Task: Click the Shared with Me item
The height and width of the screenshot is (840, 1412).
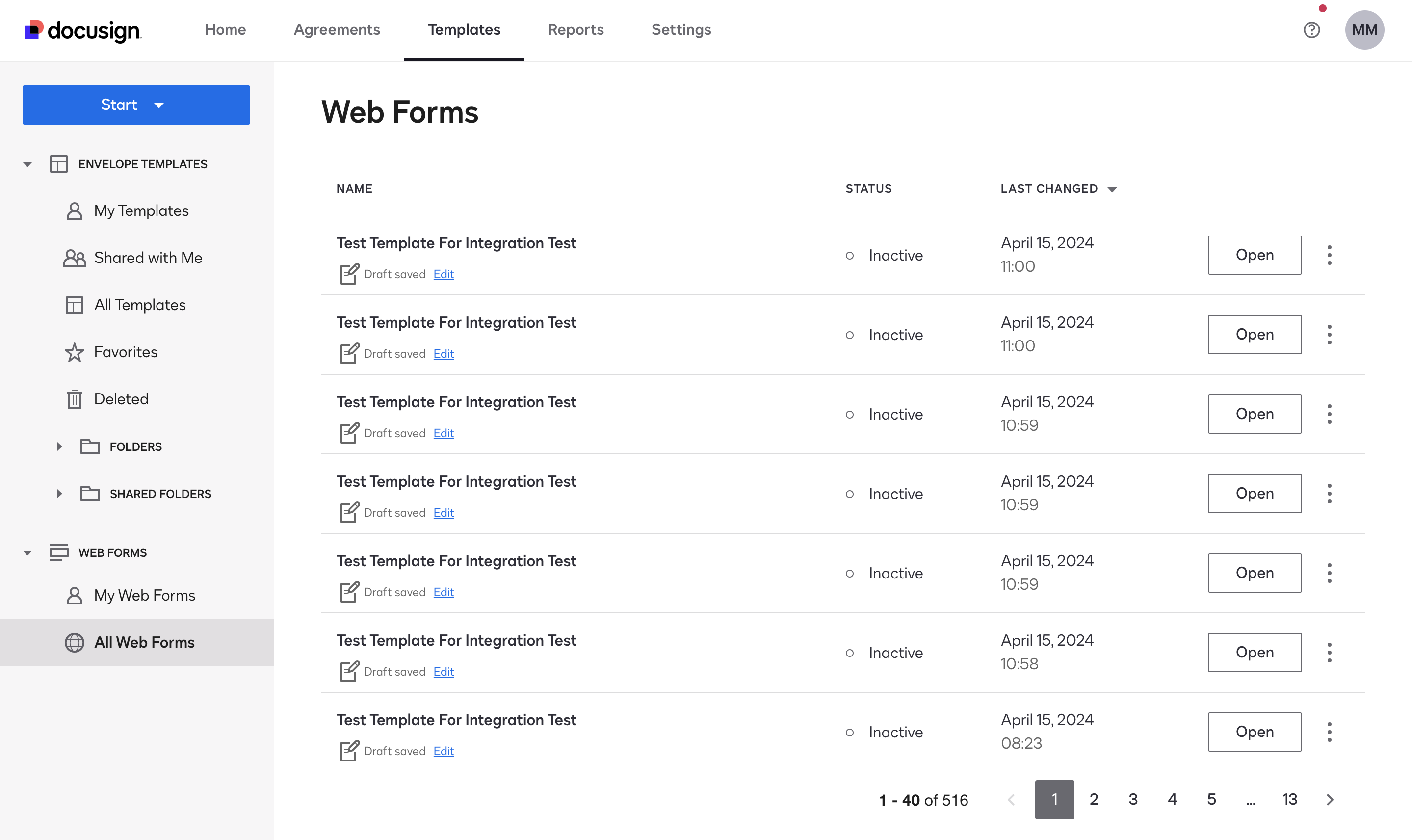Action: tap(148, 258)
